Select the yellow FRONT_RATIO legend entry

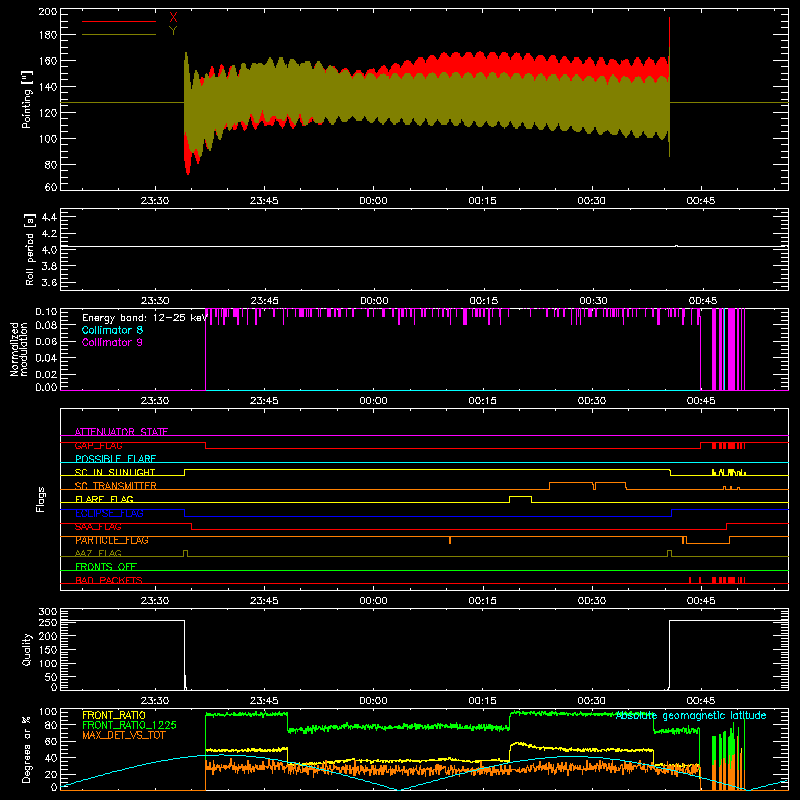point(114,715)
